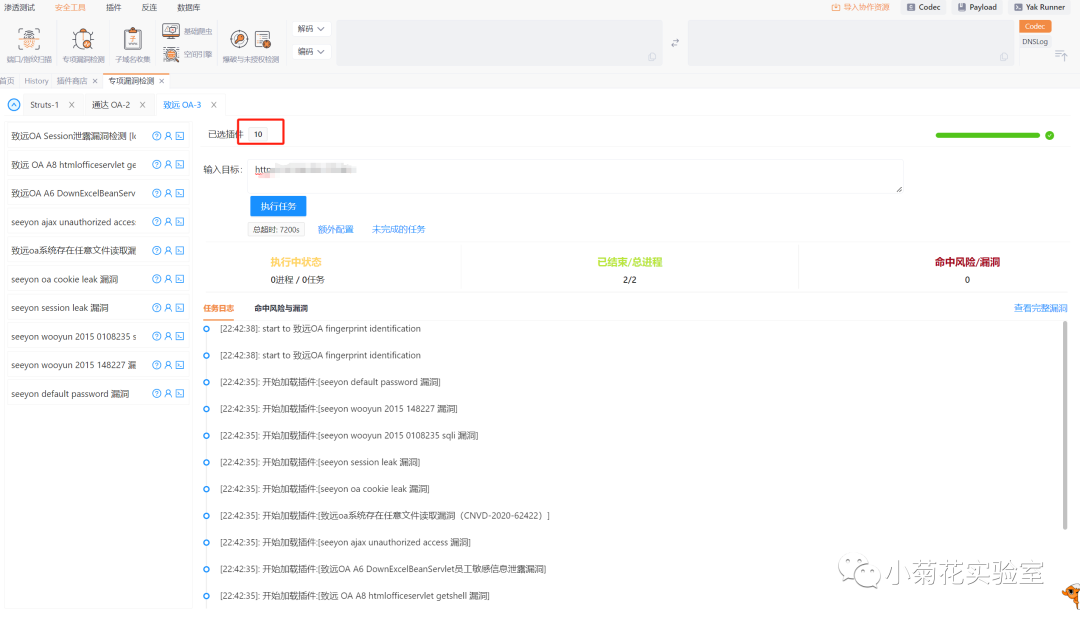Close the 致远 OA-3 sub-tab
The height and width of the screenshot is (620, 1080).
[214, 105]
